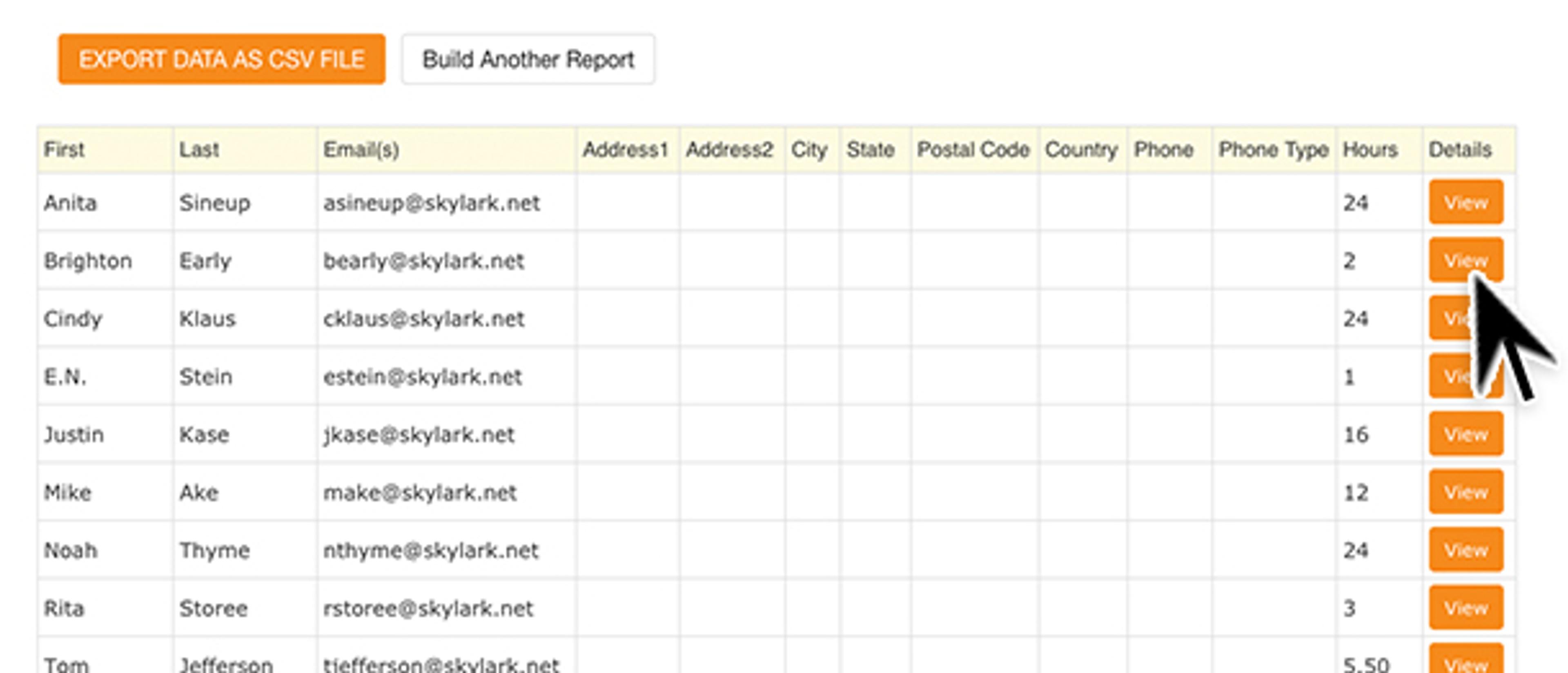This screenshot has height=673, width=1568.
Task: Click the Email(s) column header
Action: (x=361, y=150)
